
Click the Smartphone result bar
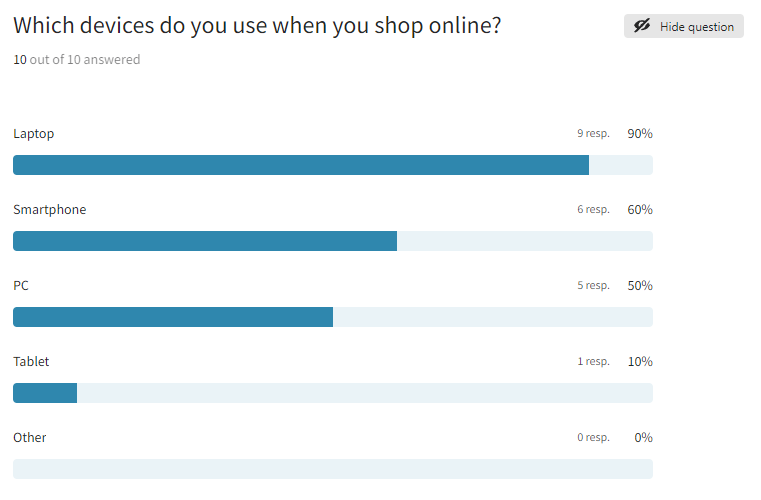[205, 241]
